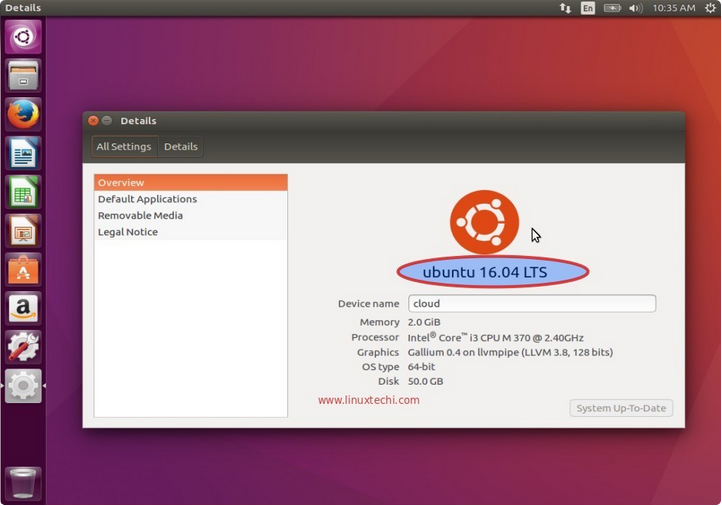Image resolution: width=722 pixels, height=506 pixels.
Task: Click the large Ubuntu logo in Overview
Action: click(484, 222)
